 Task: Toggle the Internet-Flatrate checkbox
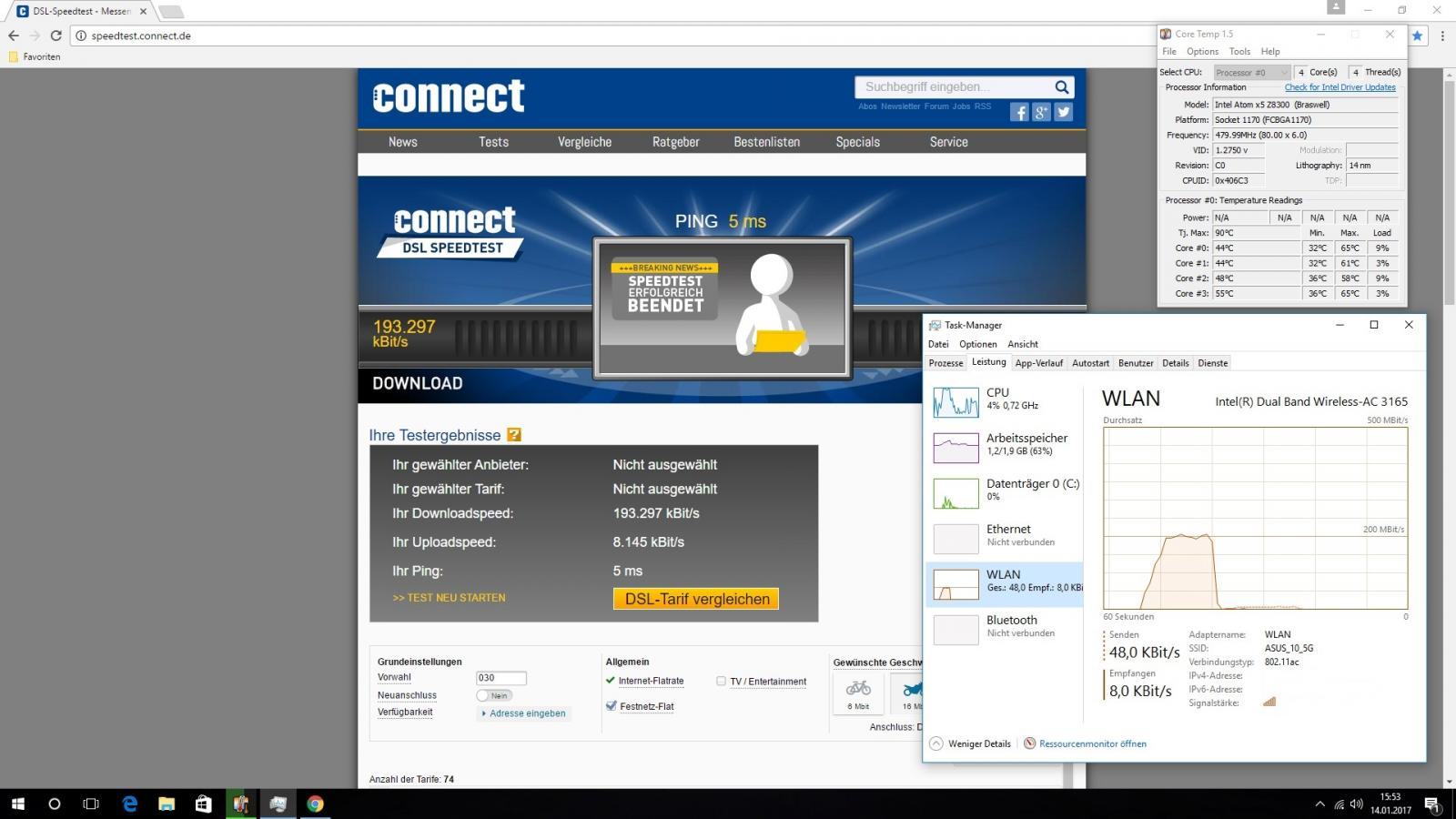[611, 680]
